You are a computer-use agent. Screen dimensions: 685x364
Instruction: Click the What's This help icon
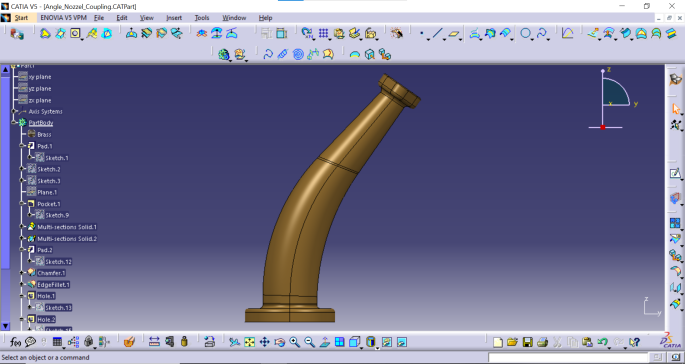click(634, 342)
